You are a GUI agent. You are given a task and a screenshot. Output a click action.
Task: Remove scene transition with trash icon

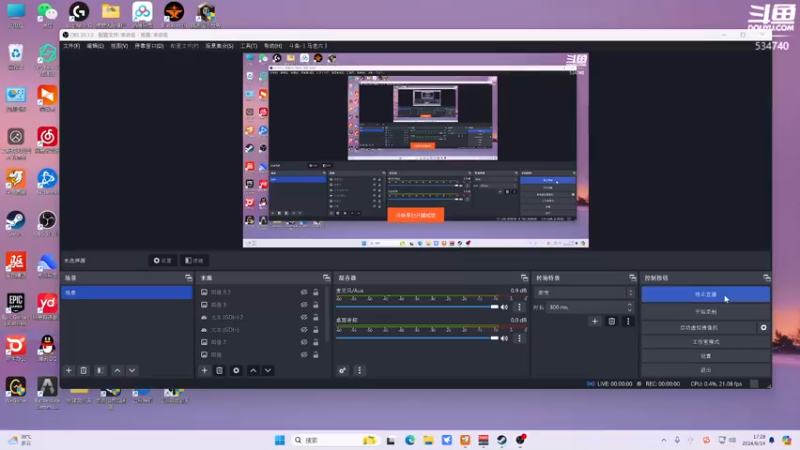coord(612,321)
